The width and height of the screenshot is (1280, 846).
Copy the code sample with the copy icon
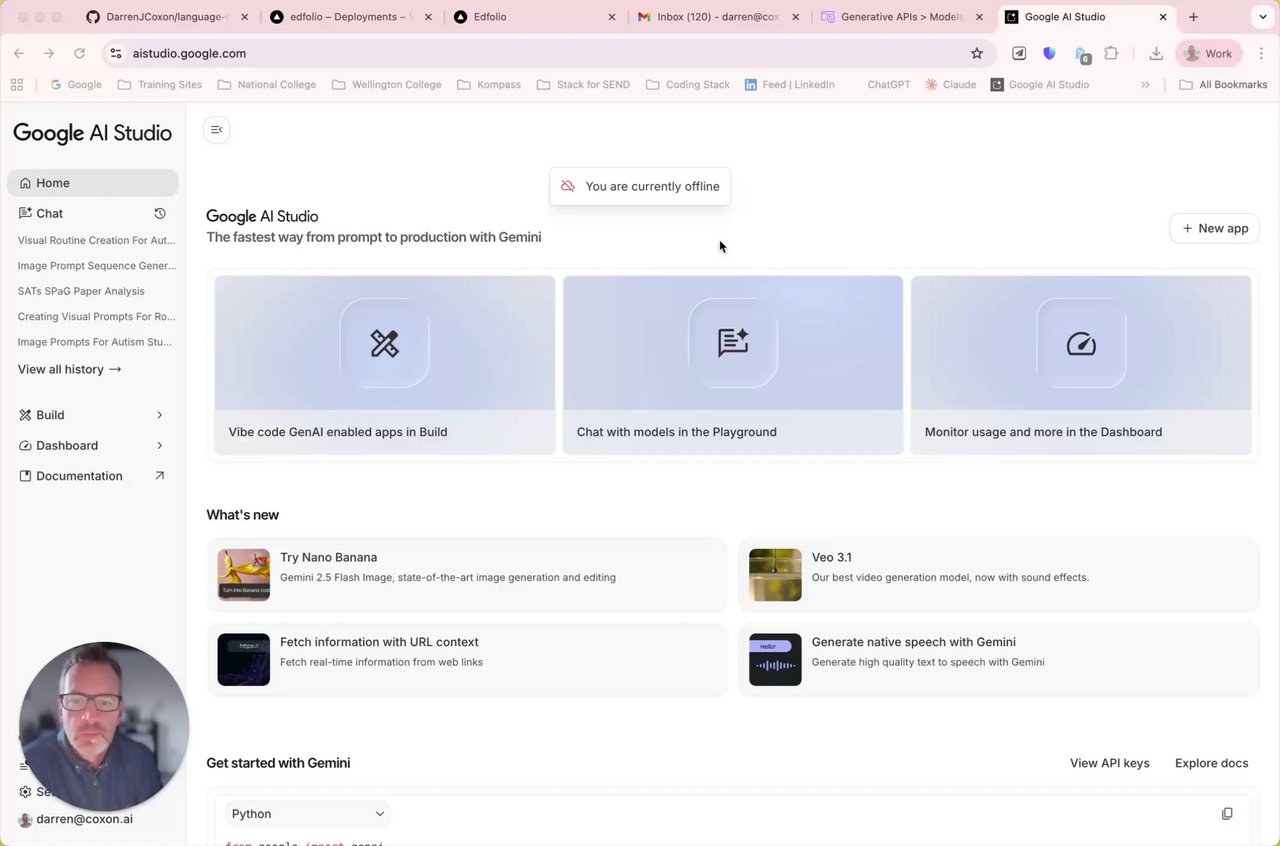tap(1227, 814)
